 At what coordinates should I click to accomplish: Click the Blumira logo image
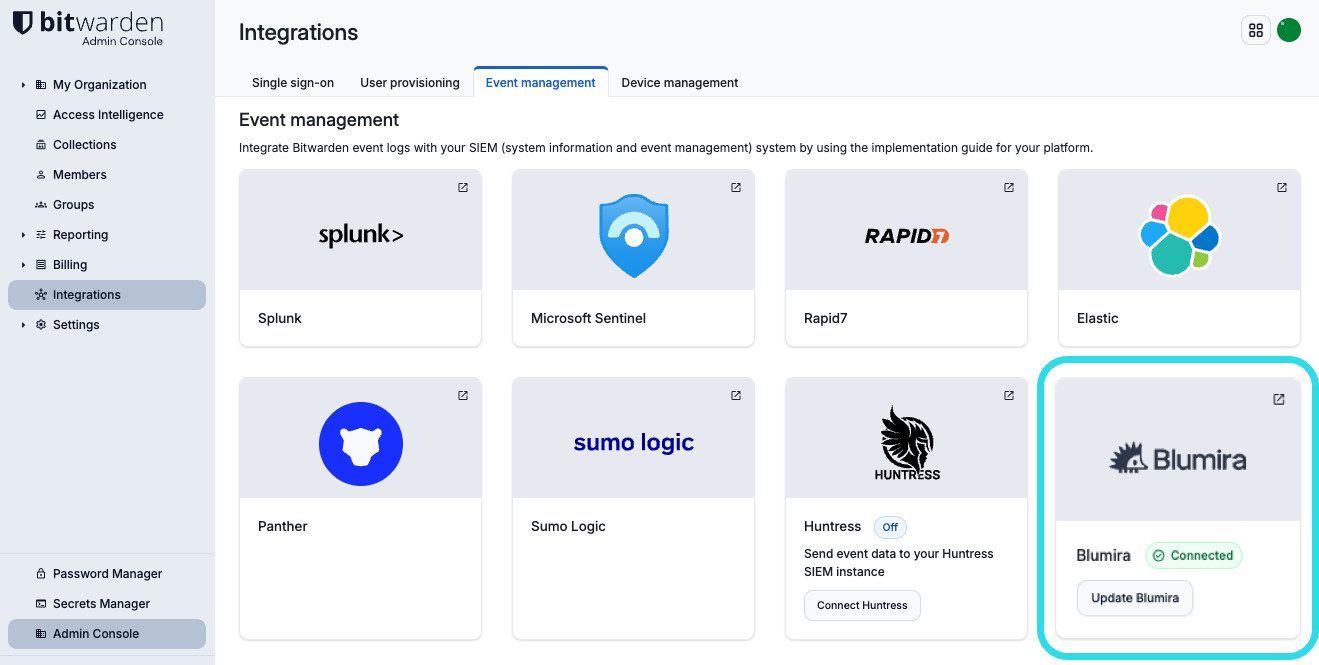pos(1178,459)
